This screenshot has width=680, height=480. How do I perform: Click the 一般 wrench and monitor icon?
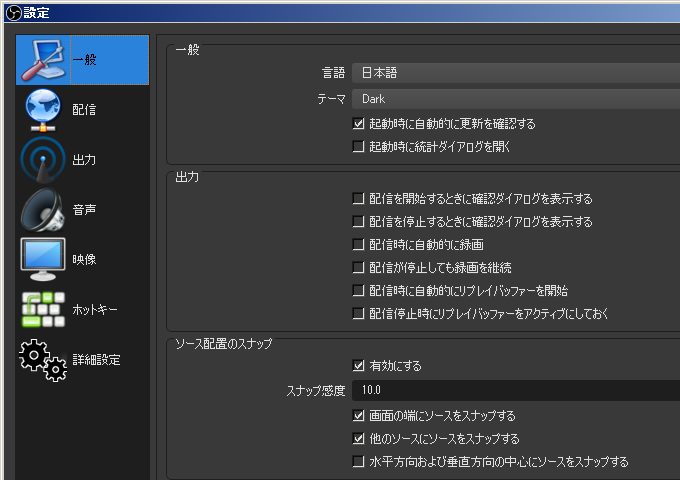click(43, 60)
